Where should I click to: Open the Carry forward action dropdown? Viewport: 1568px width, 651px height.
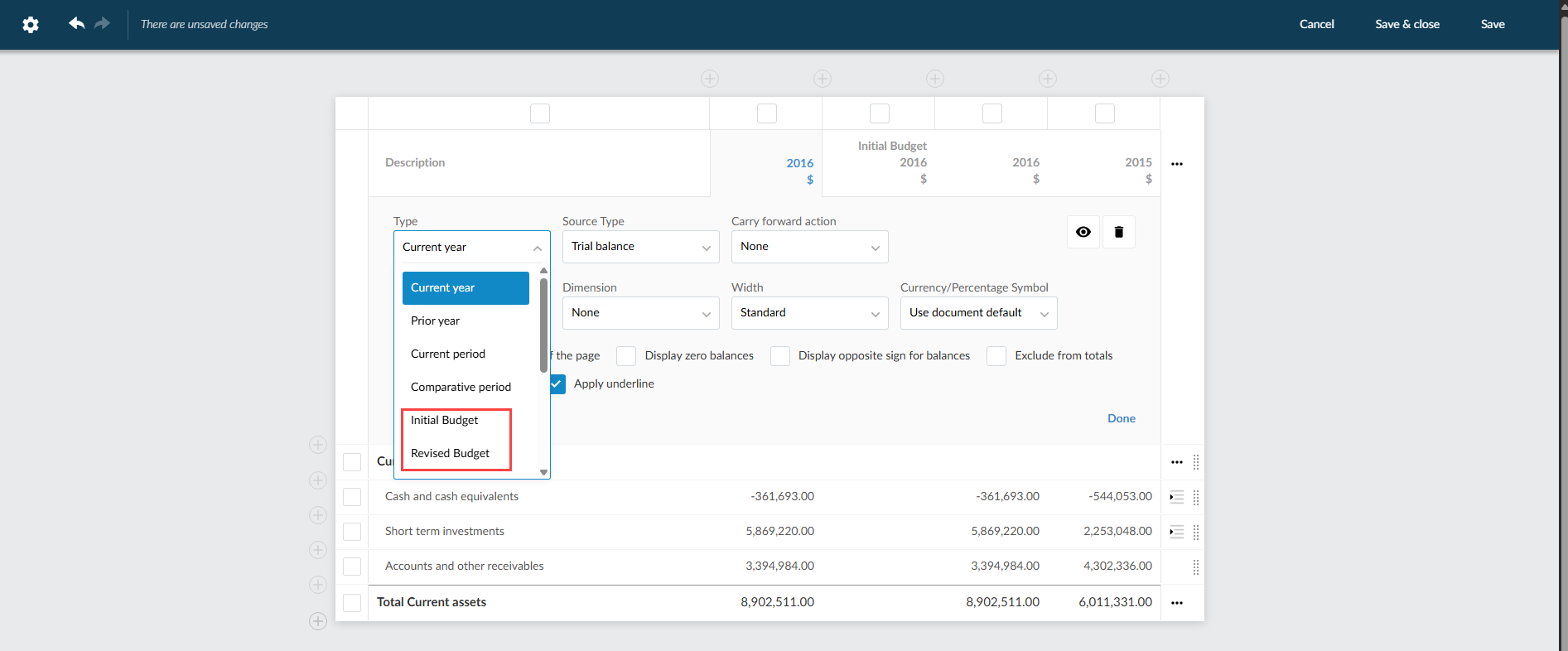[810, 247]
